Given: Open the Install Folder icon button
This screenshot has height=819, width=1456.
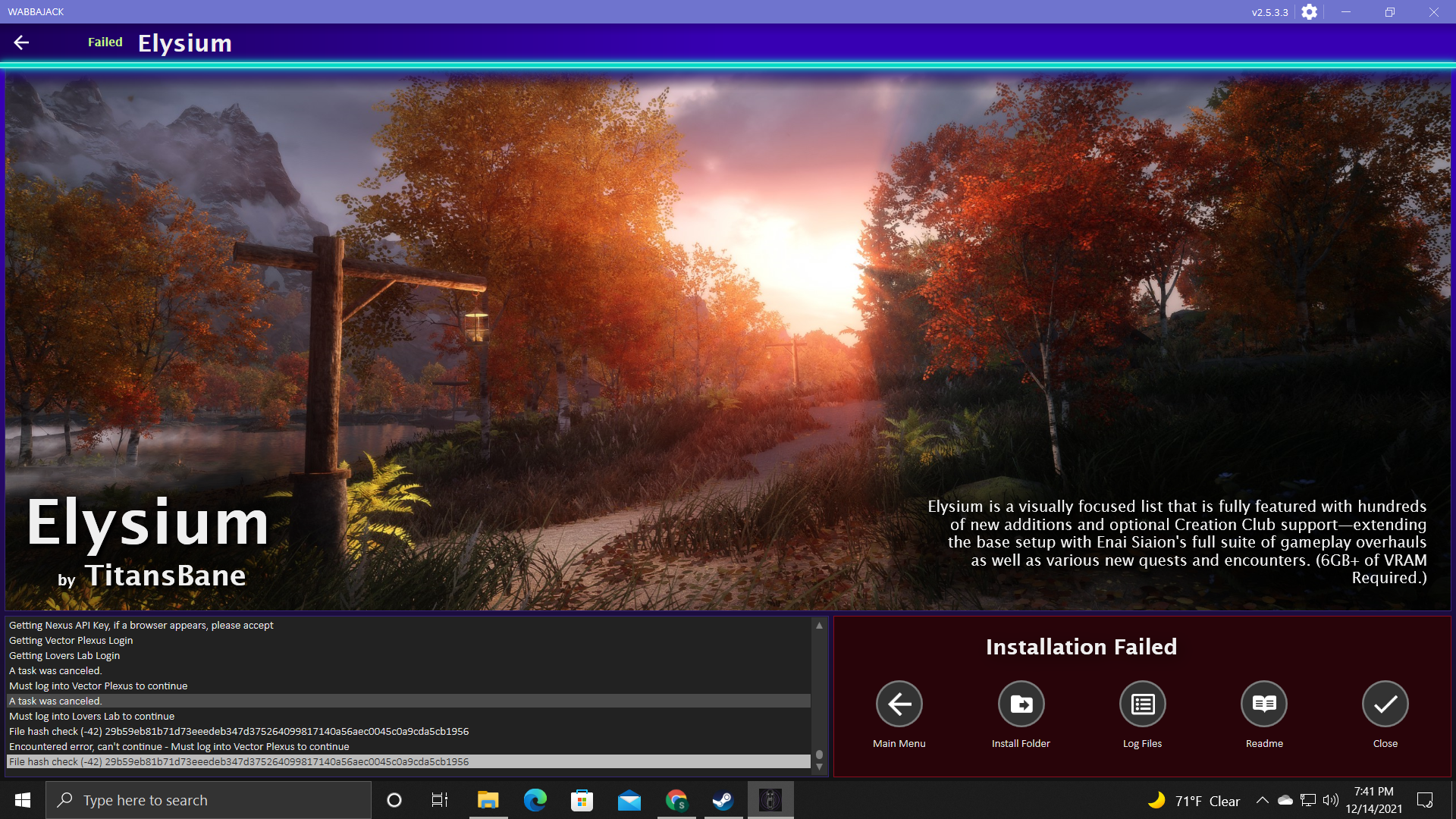Looking at the screenshot, I should point(1021,704).
